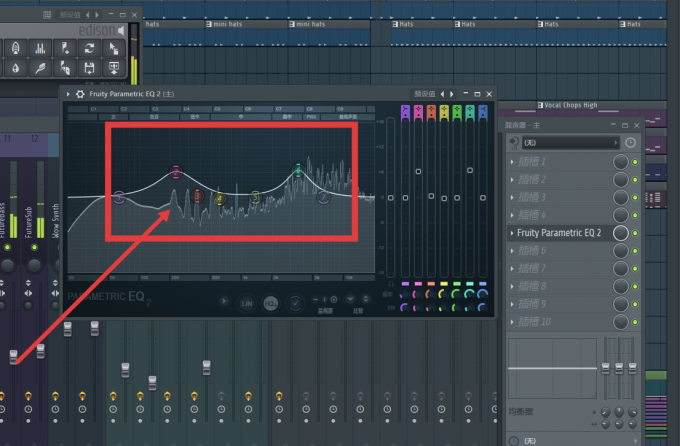Screen dimensions: 680x446
Task: Click the orange band 3 filter type icon
Action: (431, 112)
